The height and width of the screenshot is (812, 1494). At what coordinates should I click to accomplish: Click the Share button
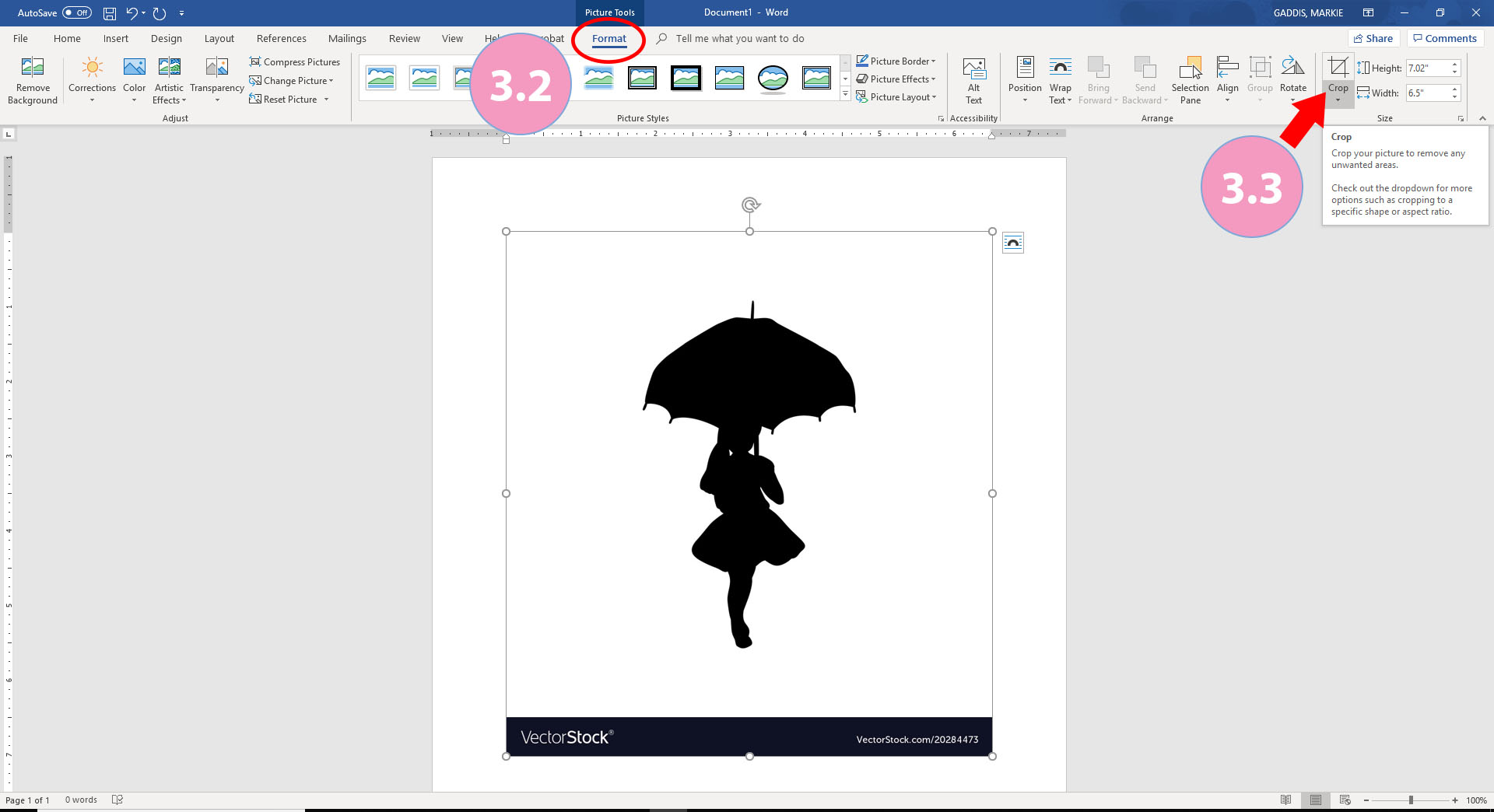(x=1373, y=38)
